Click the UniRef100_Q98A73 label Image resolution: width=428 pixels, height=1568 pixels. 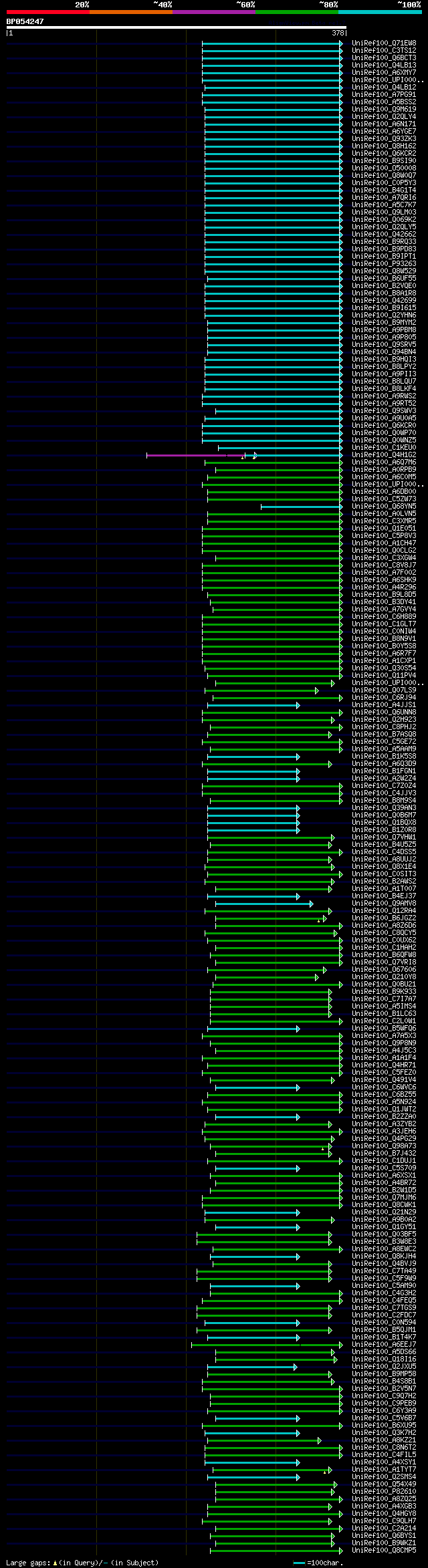(384, 1146)
